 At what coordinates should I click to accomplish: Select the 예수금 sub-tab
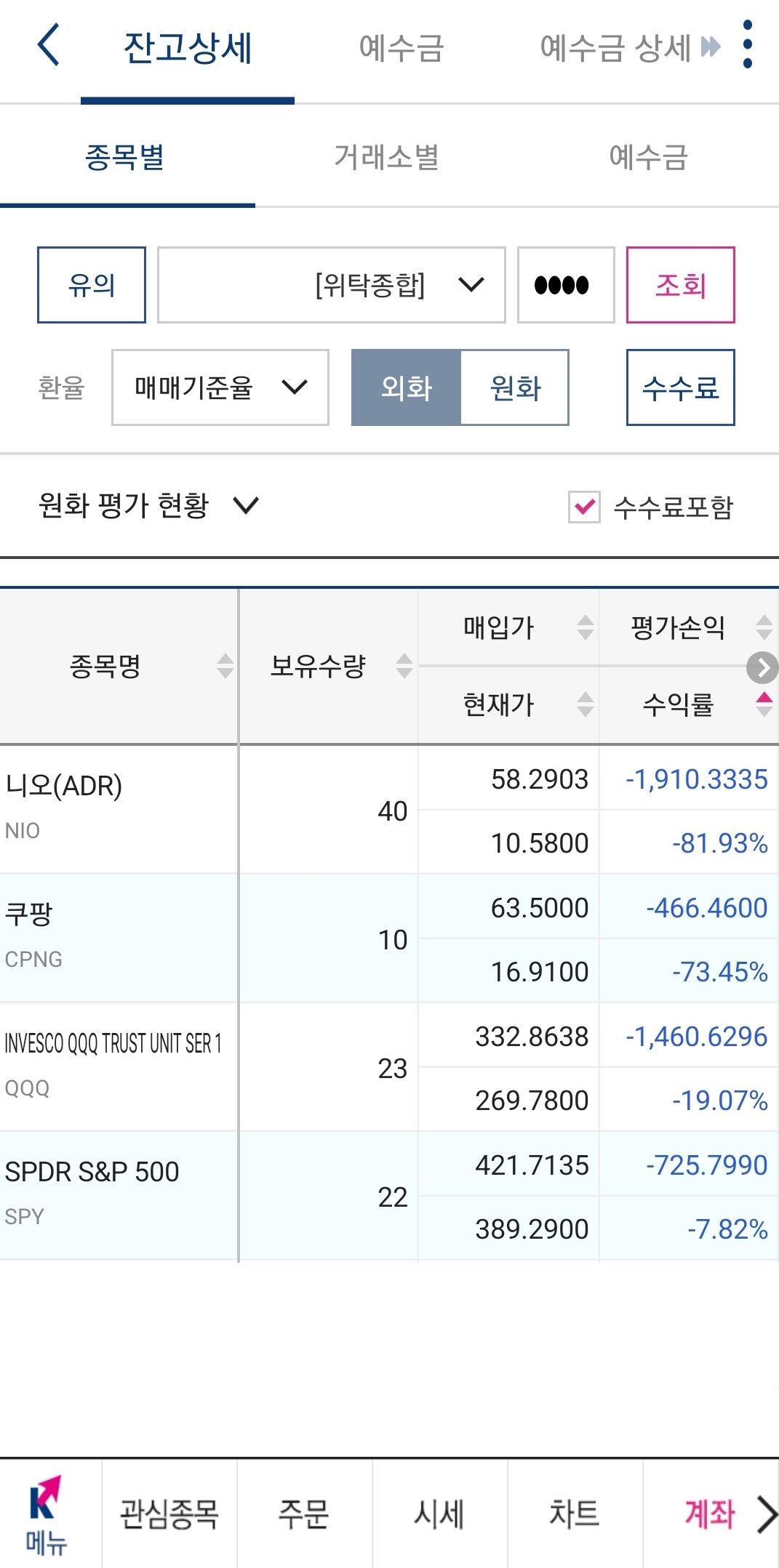(648, 157)
